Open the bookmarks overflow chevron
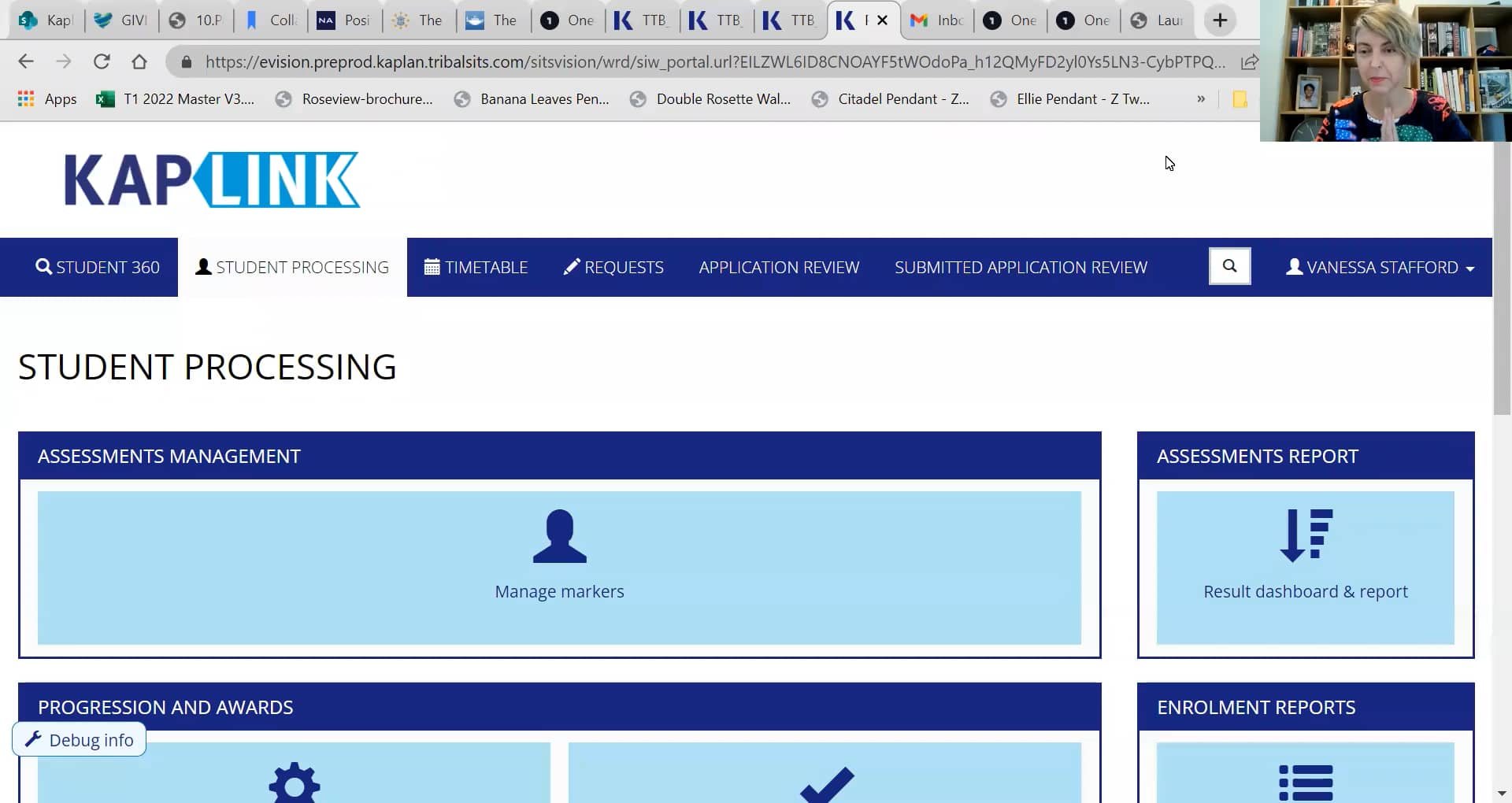1512x803 pixels. point(1201,98)
